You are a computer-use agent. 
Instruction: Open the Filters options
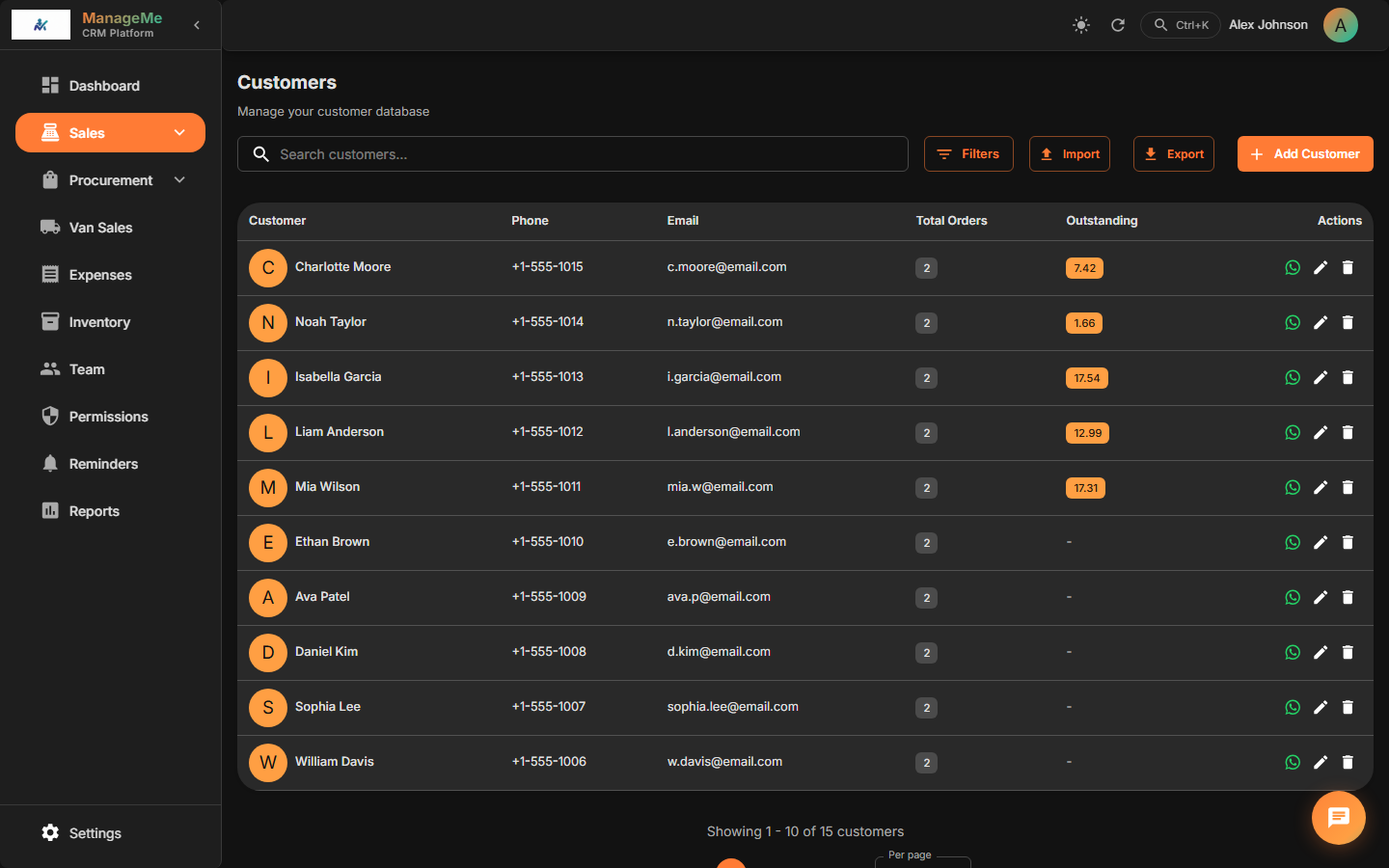point(968,154)
